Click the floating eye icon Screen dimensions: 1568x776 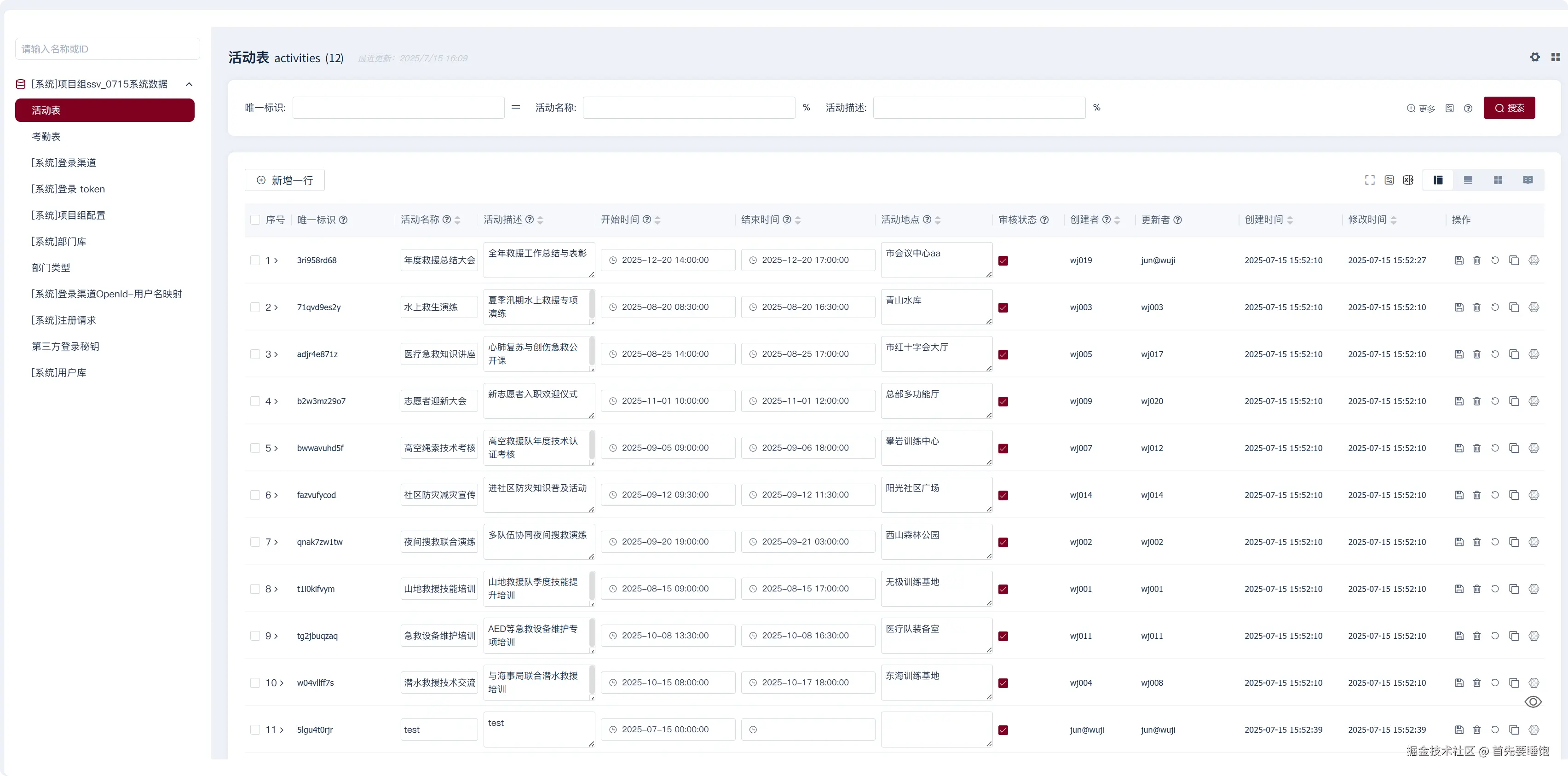tap(1533, 702)
